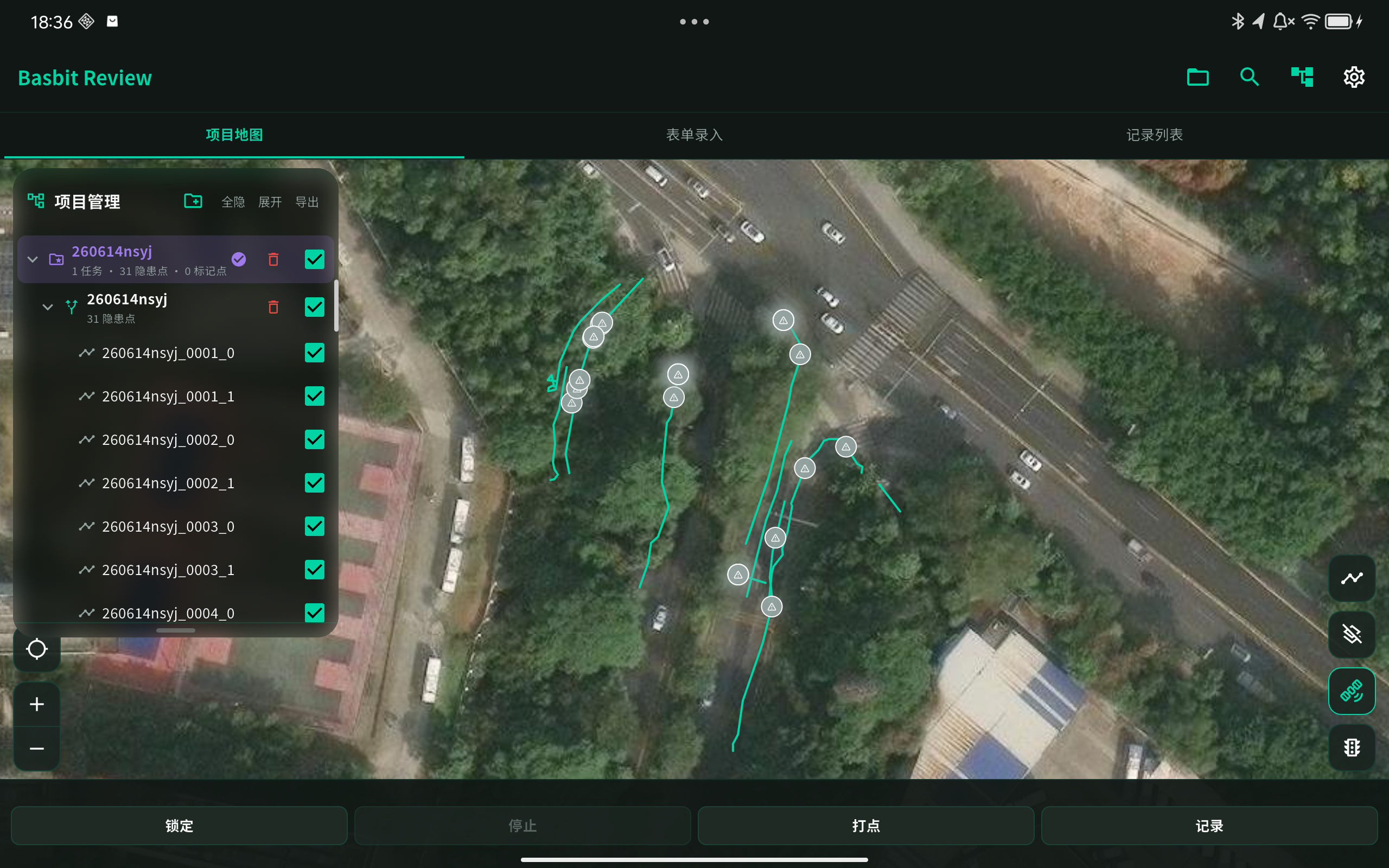Center map with the locate crosshair button
Viewport: 1389px width, 868px height.
(x=37, y=649)
